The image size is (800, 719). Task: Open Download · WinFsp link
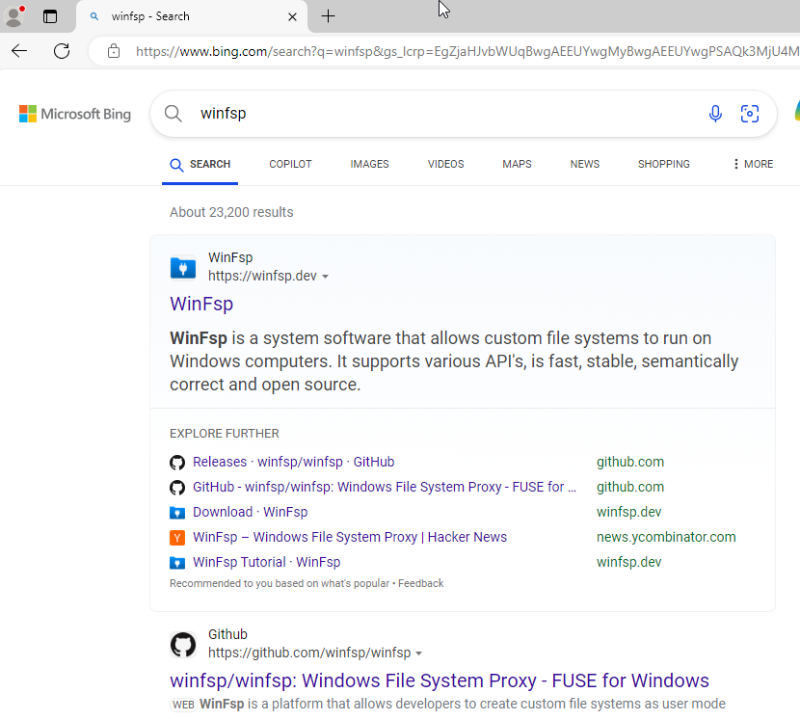(x=250, y=512)
